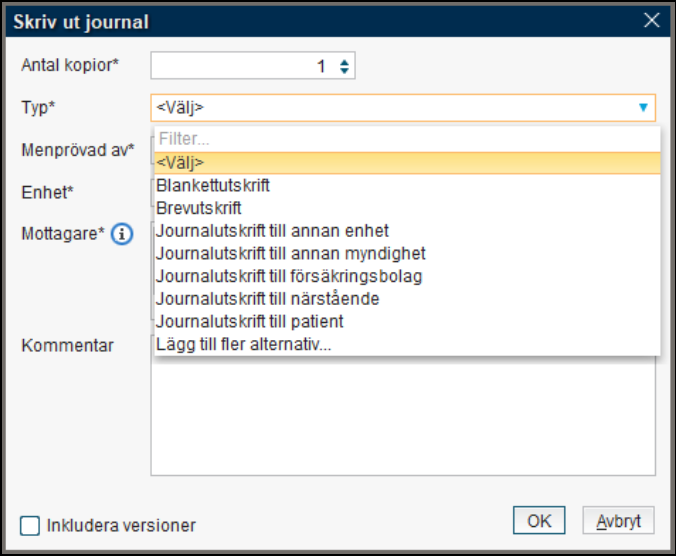Close the Skriv ut journal dialog
The image size is (677, 556).
coord(652,19)
